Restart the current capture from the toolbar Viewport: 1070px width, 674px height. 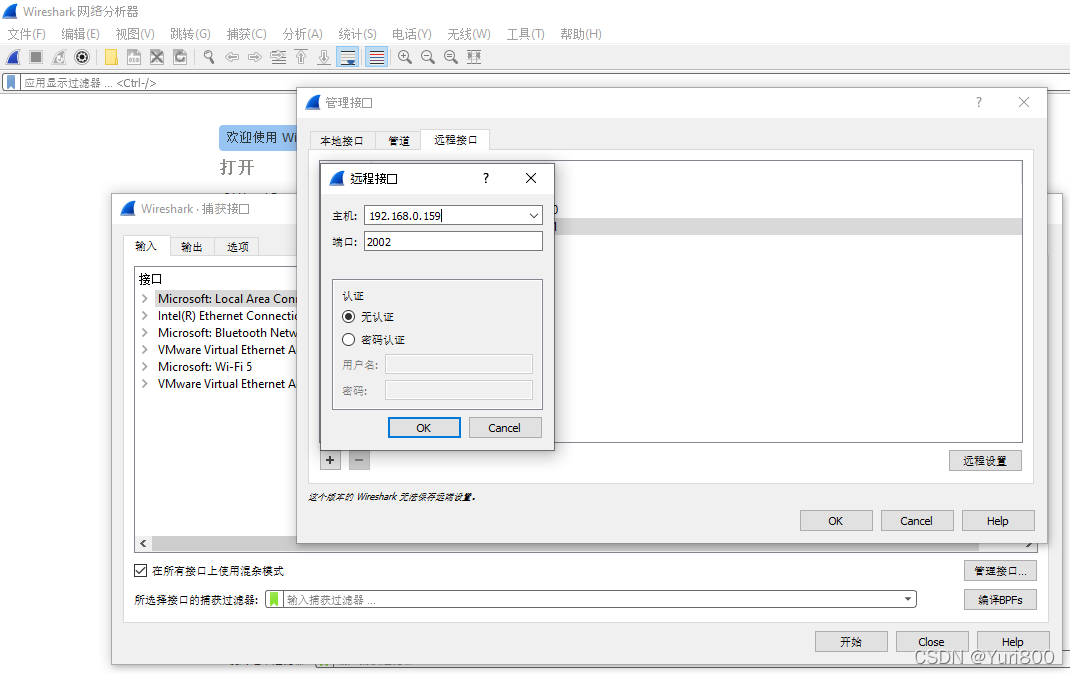59,57
